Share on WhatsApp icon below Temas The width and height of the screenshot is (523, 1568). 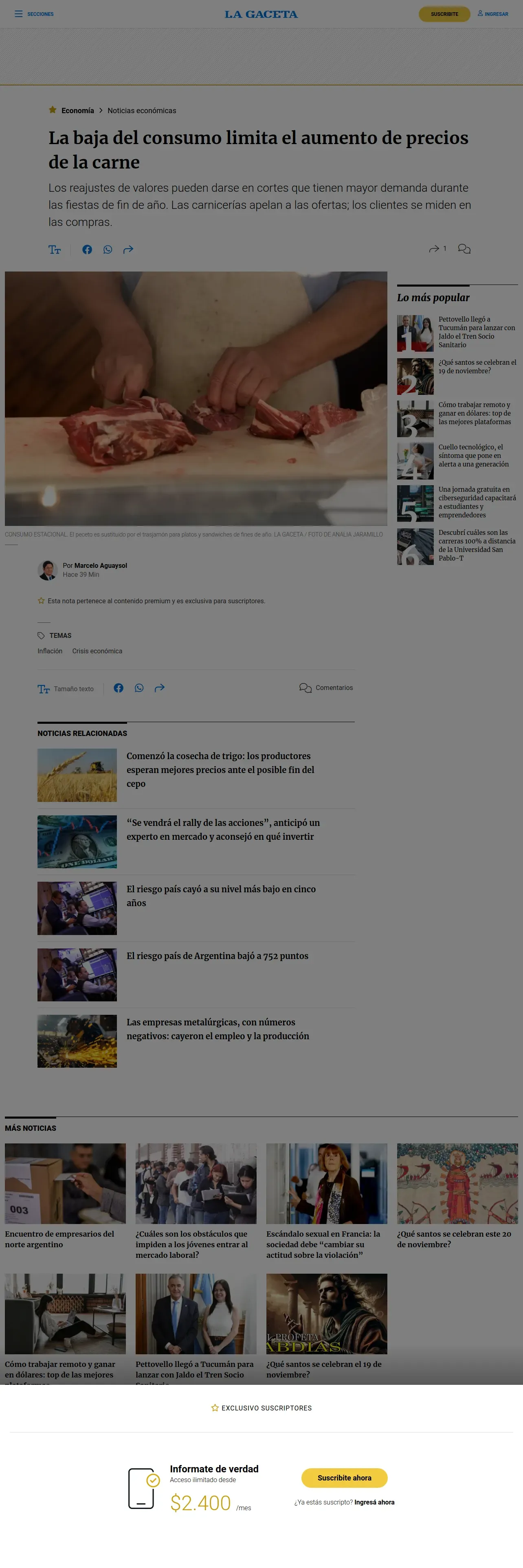(x=139, y=688)
